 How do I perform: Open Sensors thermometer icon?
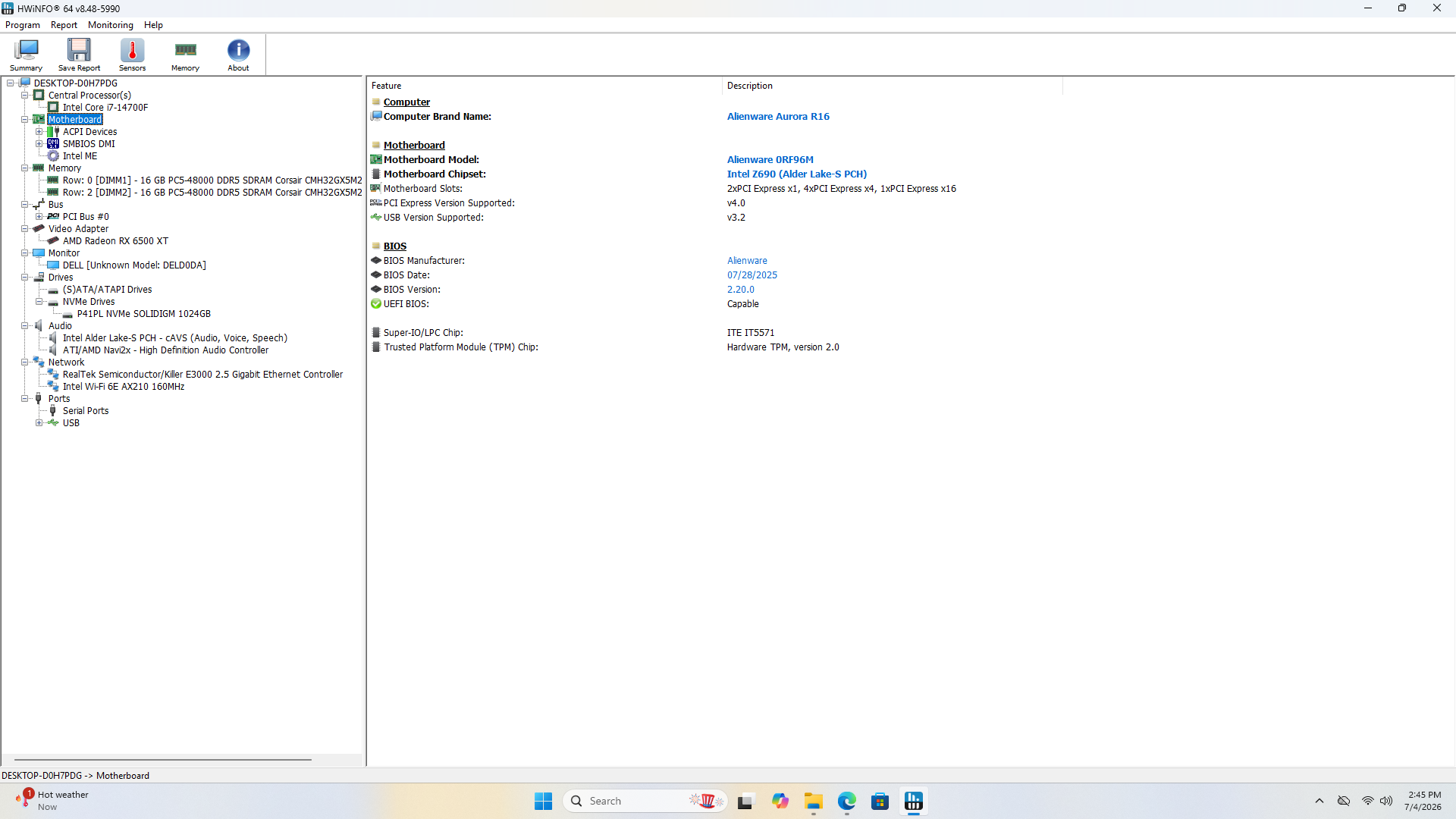(132, 55)
